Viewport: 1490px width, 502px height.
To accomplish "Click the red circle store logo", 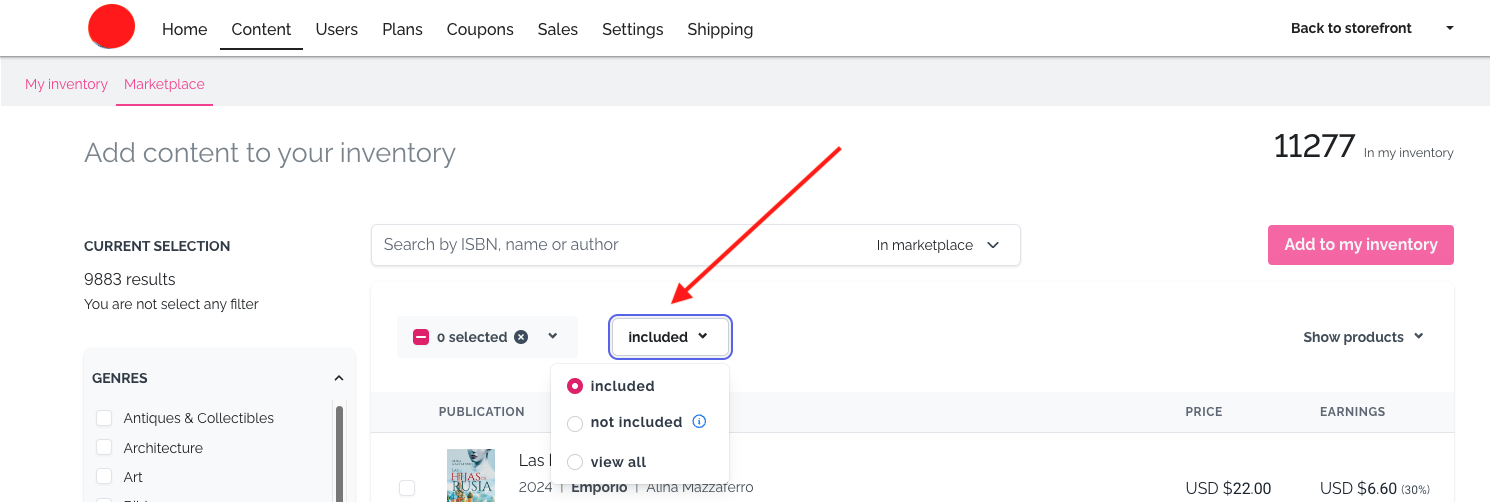I will (x=111, y=27).
